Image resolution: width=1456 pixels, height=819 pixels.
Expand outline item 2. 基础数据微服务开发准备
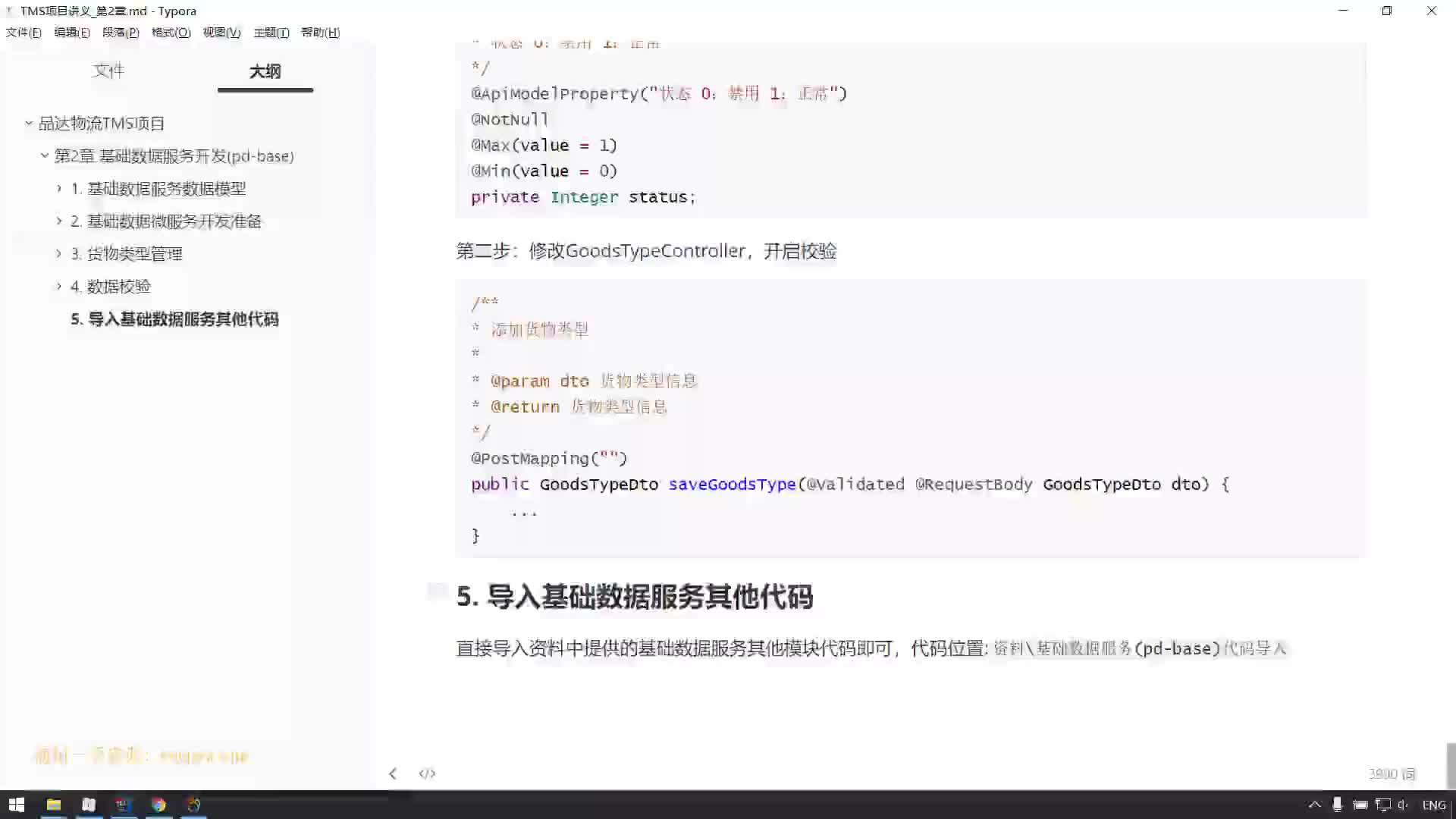(58, 221)
